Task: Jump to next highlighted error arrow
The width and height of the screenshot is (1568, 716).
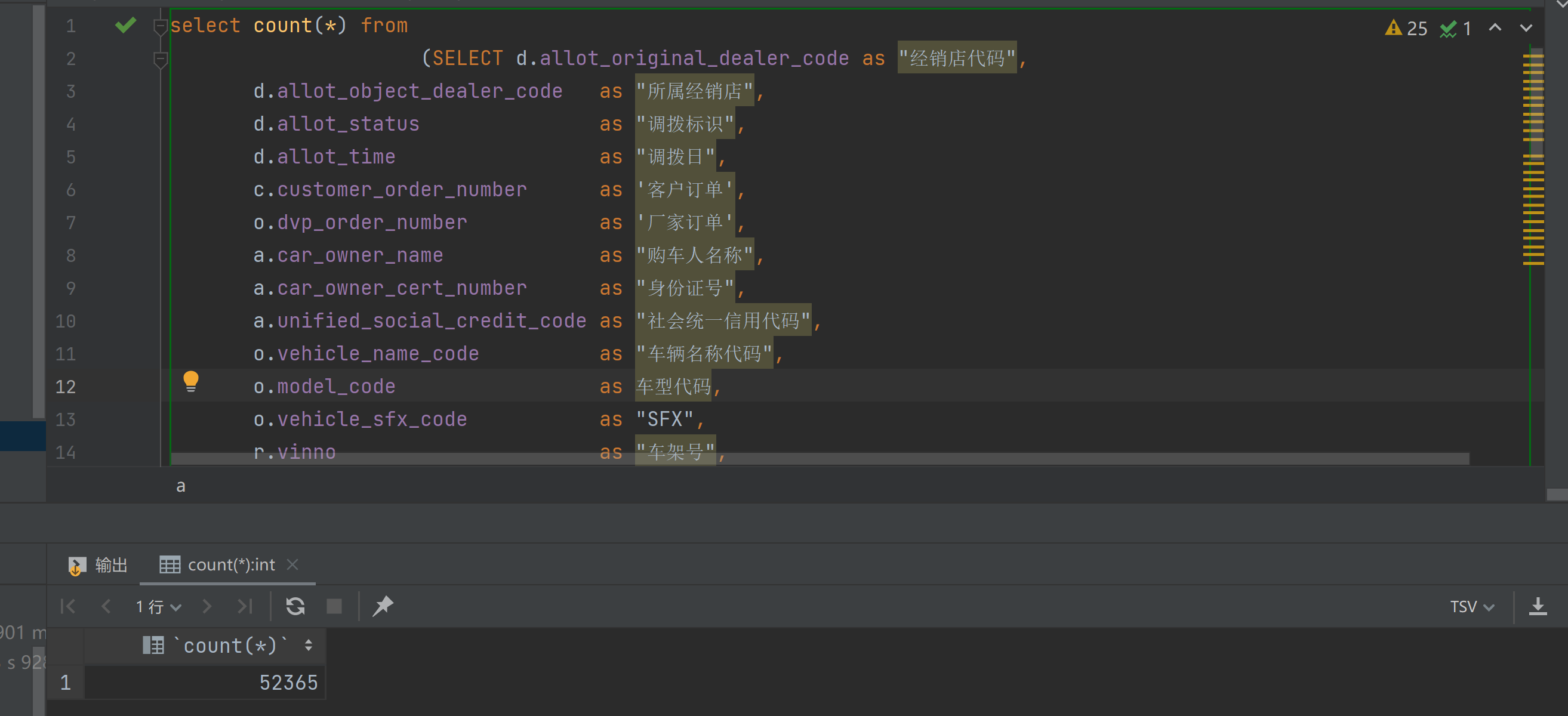Action: [x=1526, y=28]
